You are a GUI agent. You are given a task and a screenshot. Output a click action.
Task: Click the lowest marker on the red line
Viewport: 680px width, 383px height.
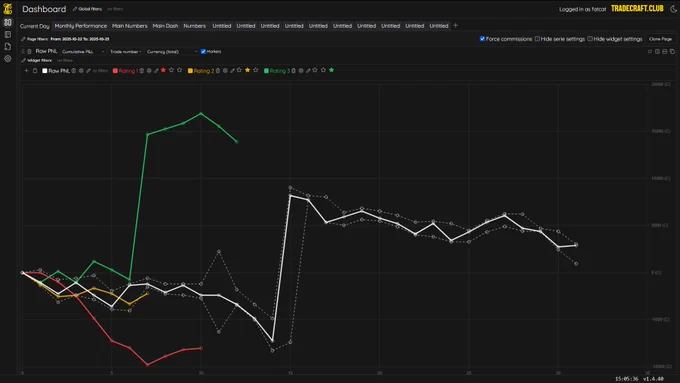tap(147, 365)
